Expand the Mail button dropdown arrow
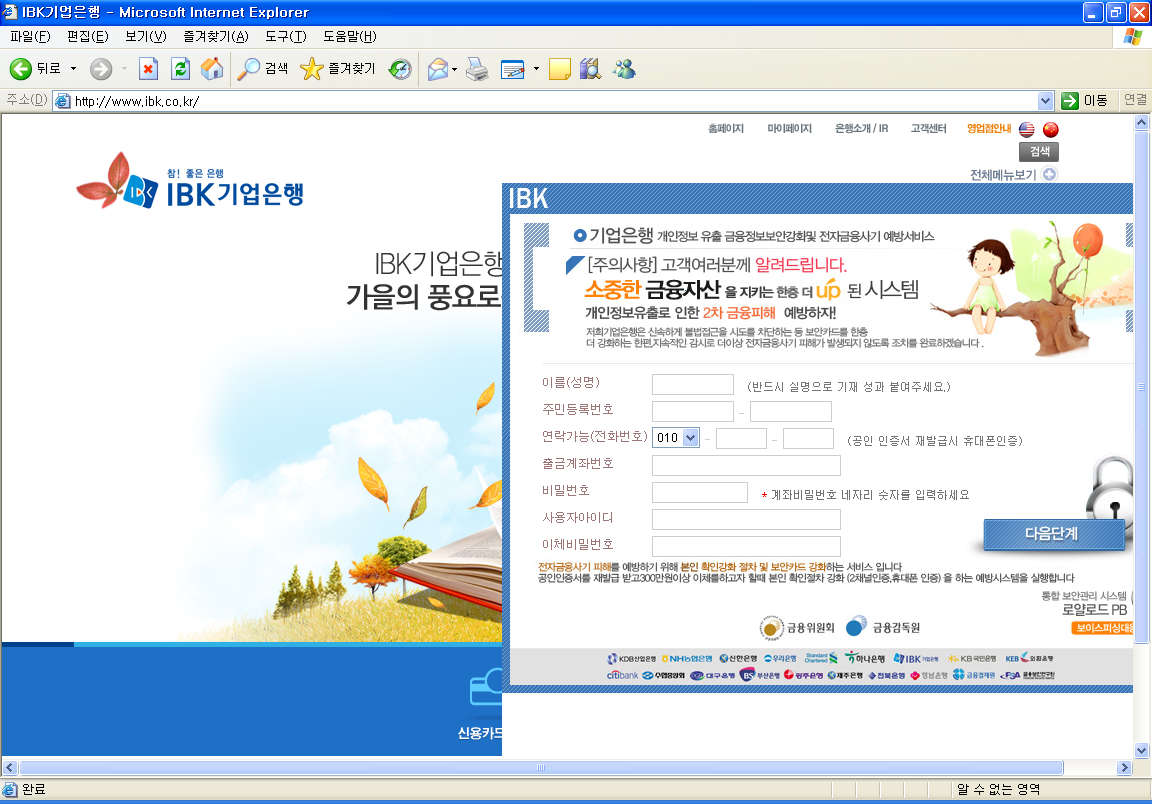Image resolution: width=1152 pixels, height=804 pixels. [455, 69]
